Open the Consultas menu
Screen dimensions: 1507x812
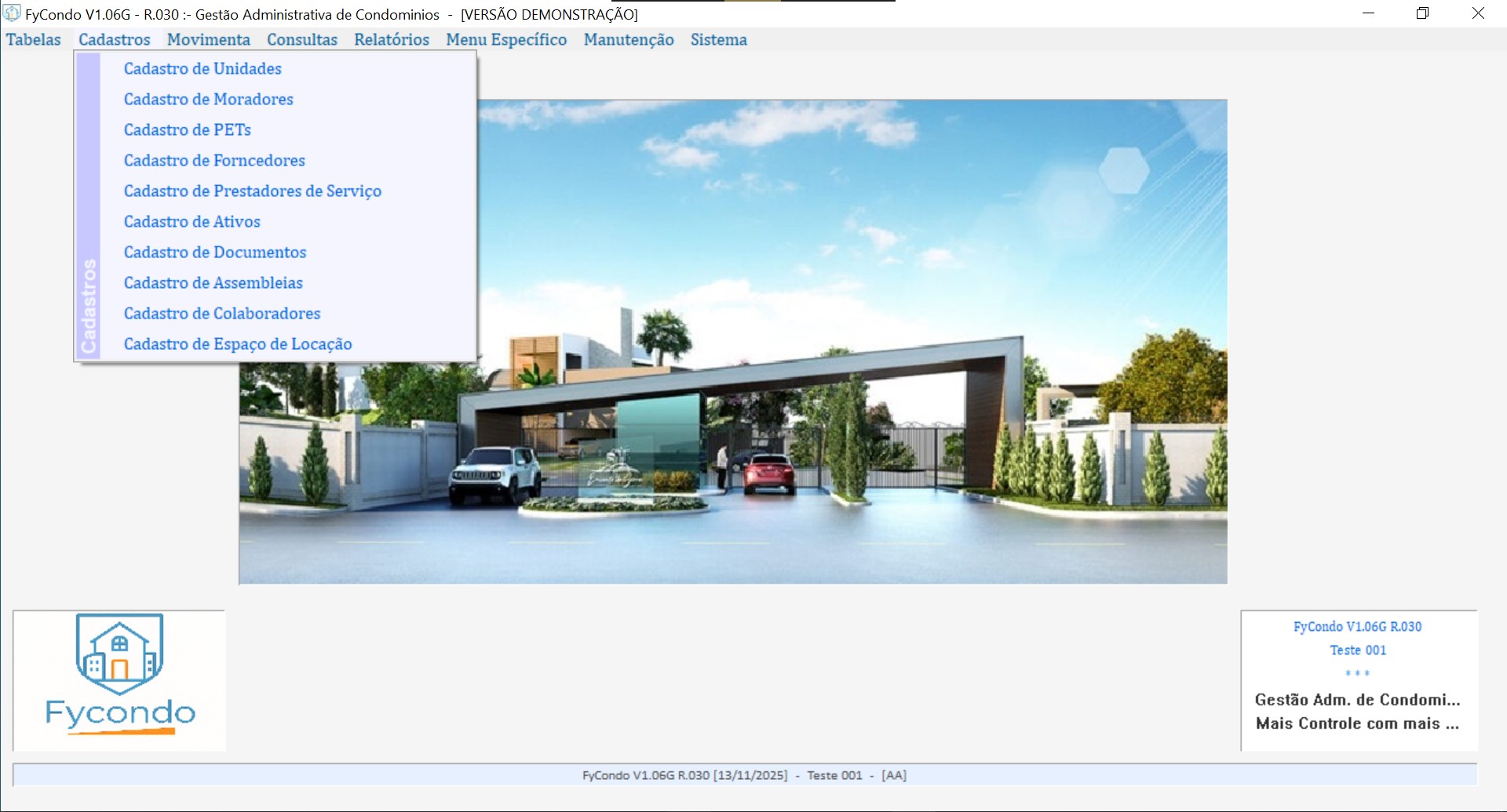coord(301,40)
